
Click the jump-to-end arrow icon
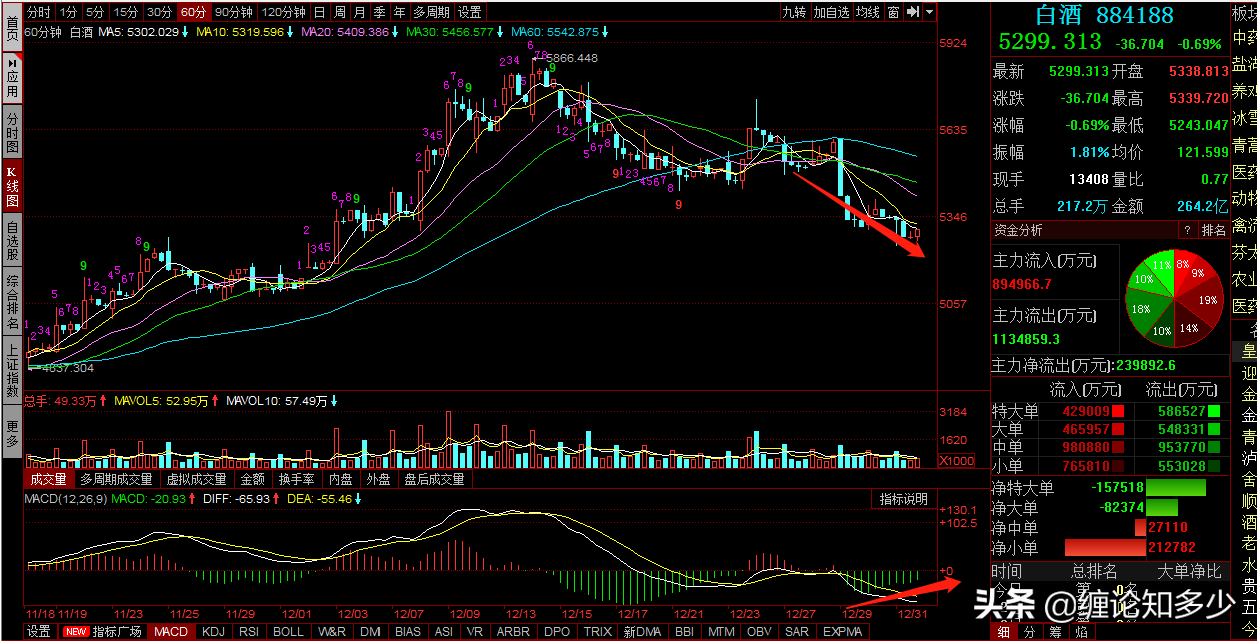pos(912,12)
